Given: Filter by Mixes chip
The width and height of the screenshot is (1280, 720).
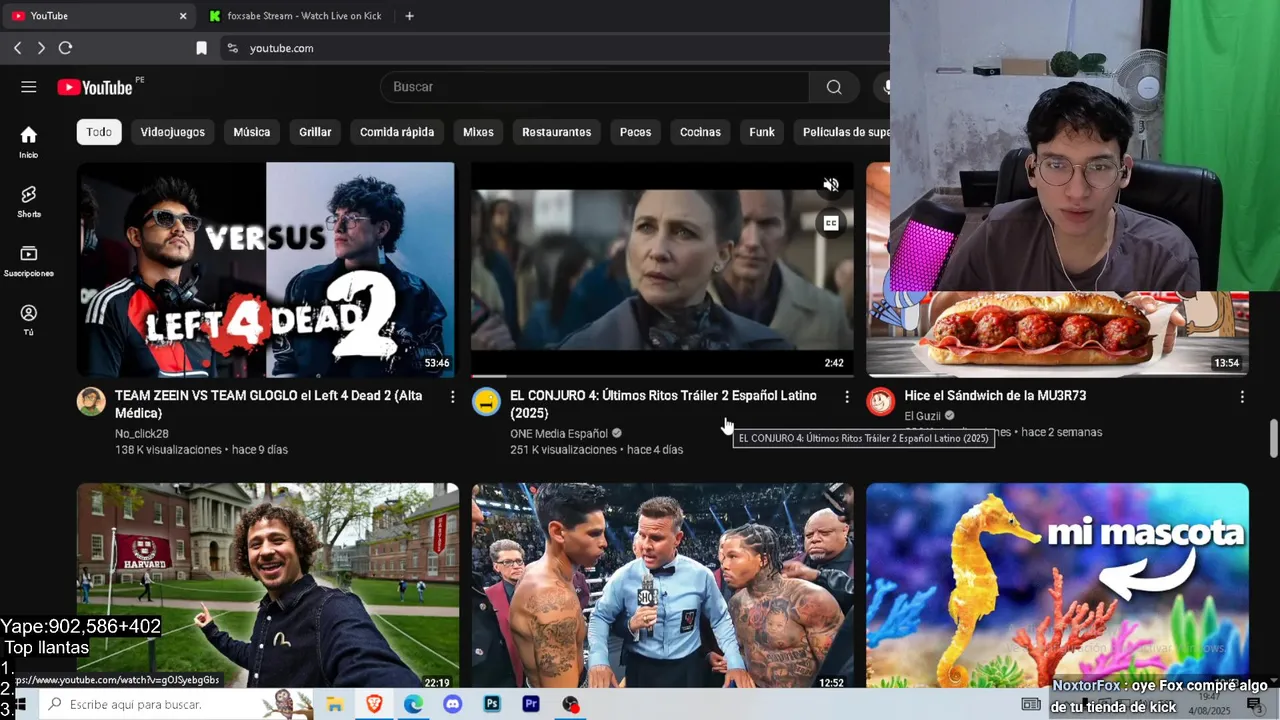Looking at the screenshot, I should (x=478, y=132).
